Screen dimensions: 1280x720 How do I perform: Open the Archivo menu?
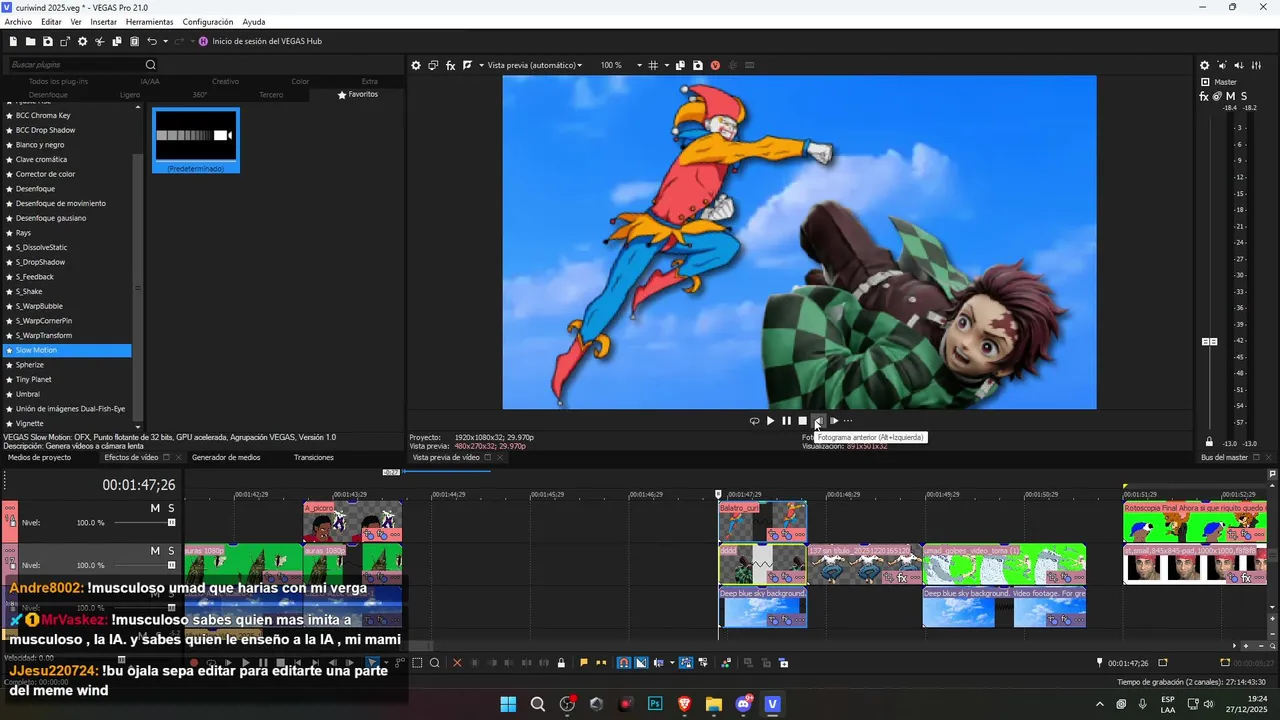18,22
